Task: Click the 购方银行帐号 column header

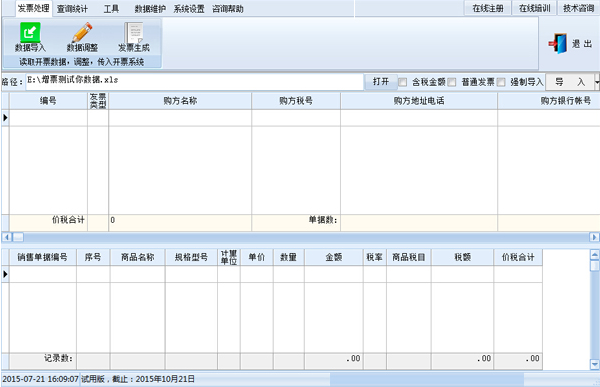Action: coord(549,101)
